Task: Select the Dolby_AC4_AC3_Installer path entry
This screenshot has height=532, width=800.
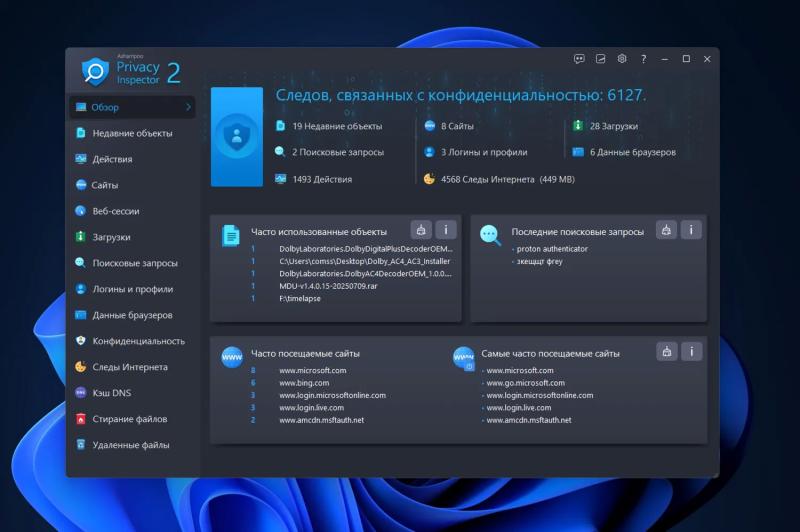Action: [365, 261]
